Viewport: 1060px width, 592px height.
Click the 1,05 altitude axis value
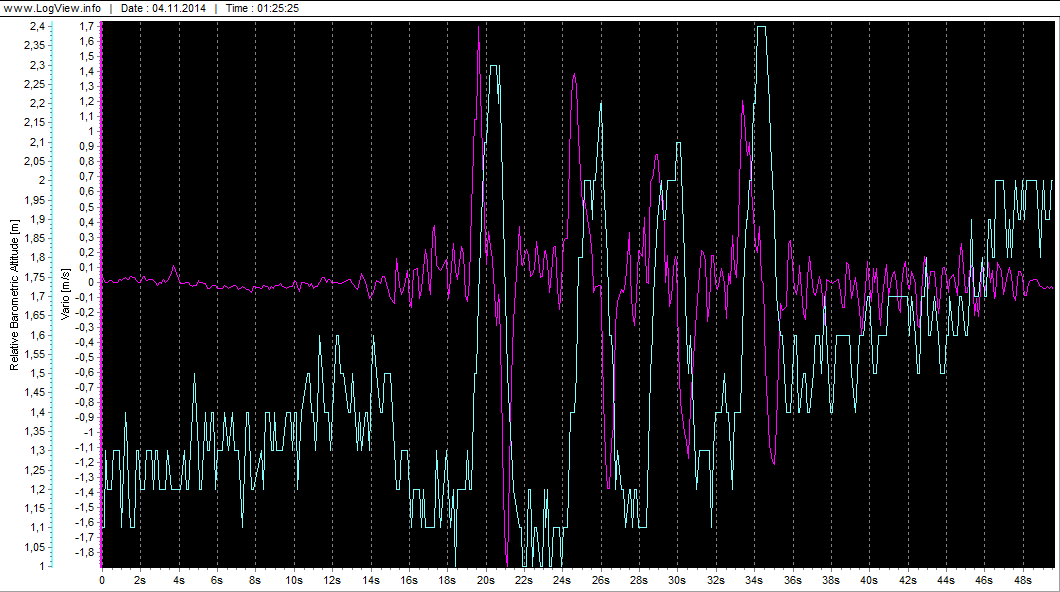[34, 547]
